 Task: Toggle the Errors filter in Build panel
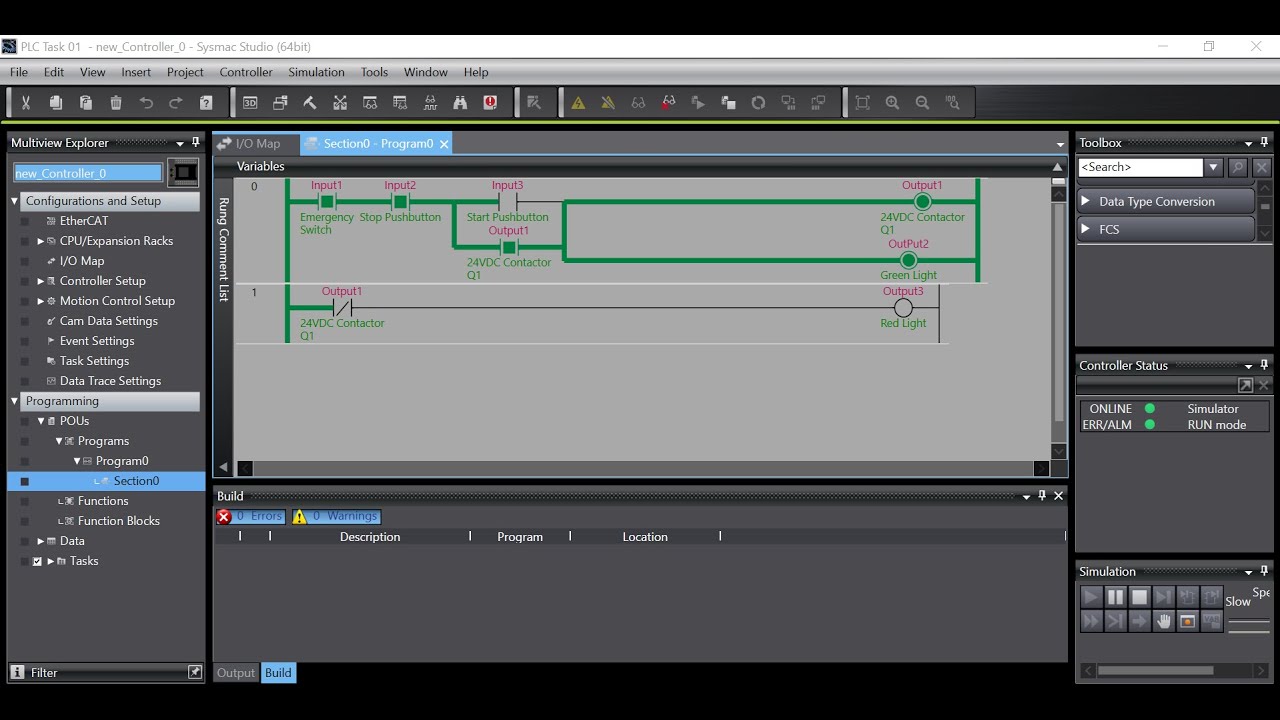point(251,516)
